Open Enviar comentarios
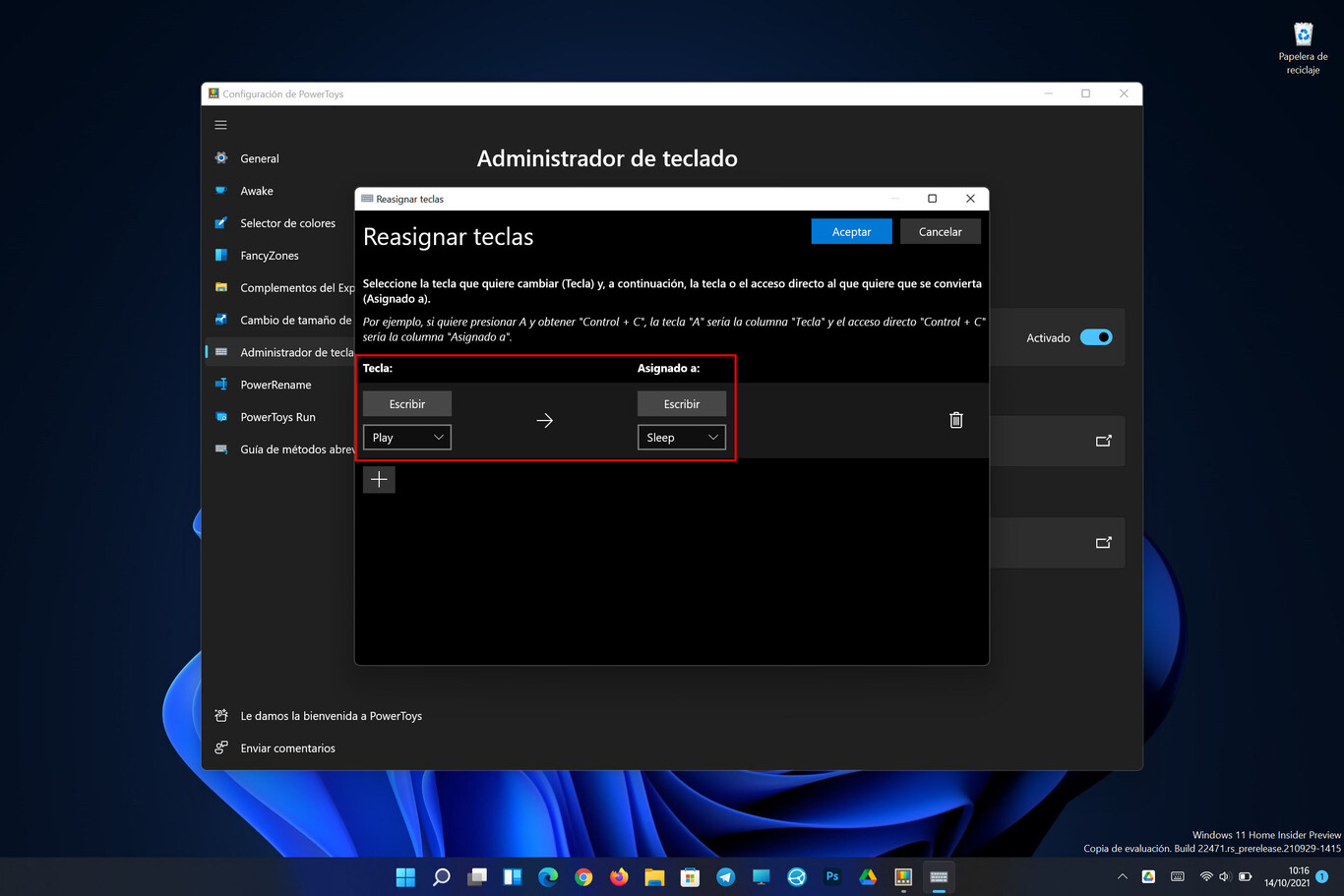Viewport: 1344px width, 896px height. 288,747
